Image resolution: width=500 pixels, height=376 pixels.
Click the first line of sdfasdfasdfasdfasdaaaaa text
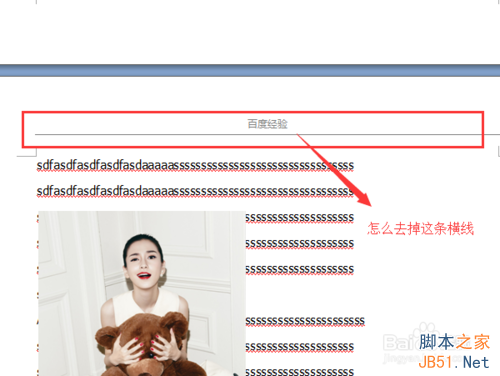coord(195,165)
